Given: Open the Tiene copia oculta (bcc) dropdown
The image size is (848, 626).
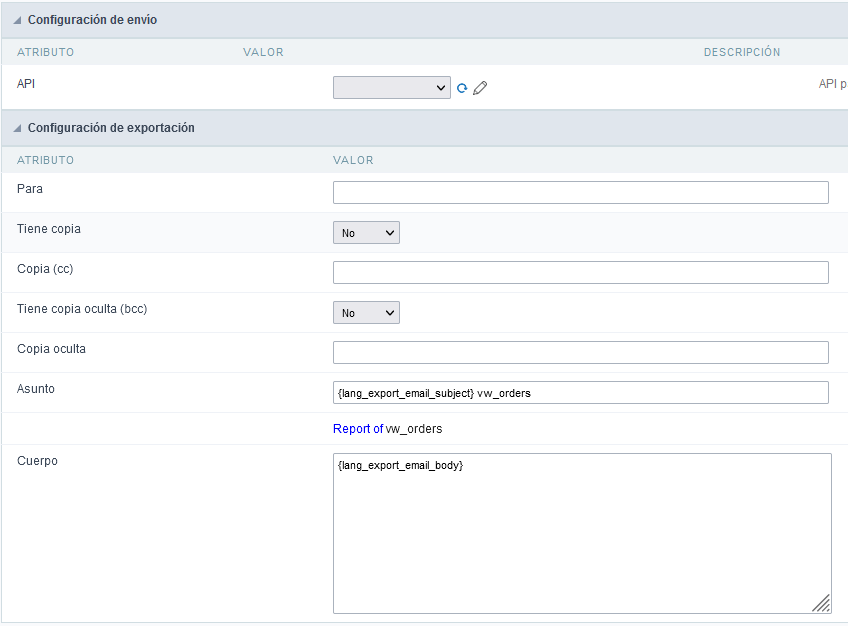Looking at the screenshot, I should pyautogui.click(x=366, y=313).
